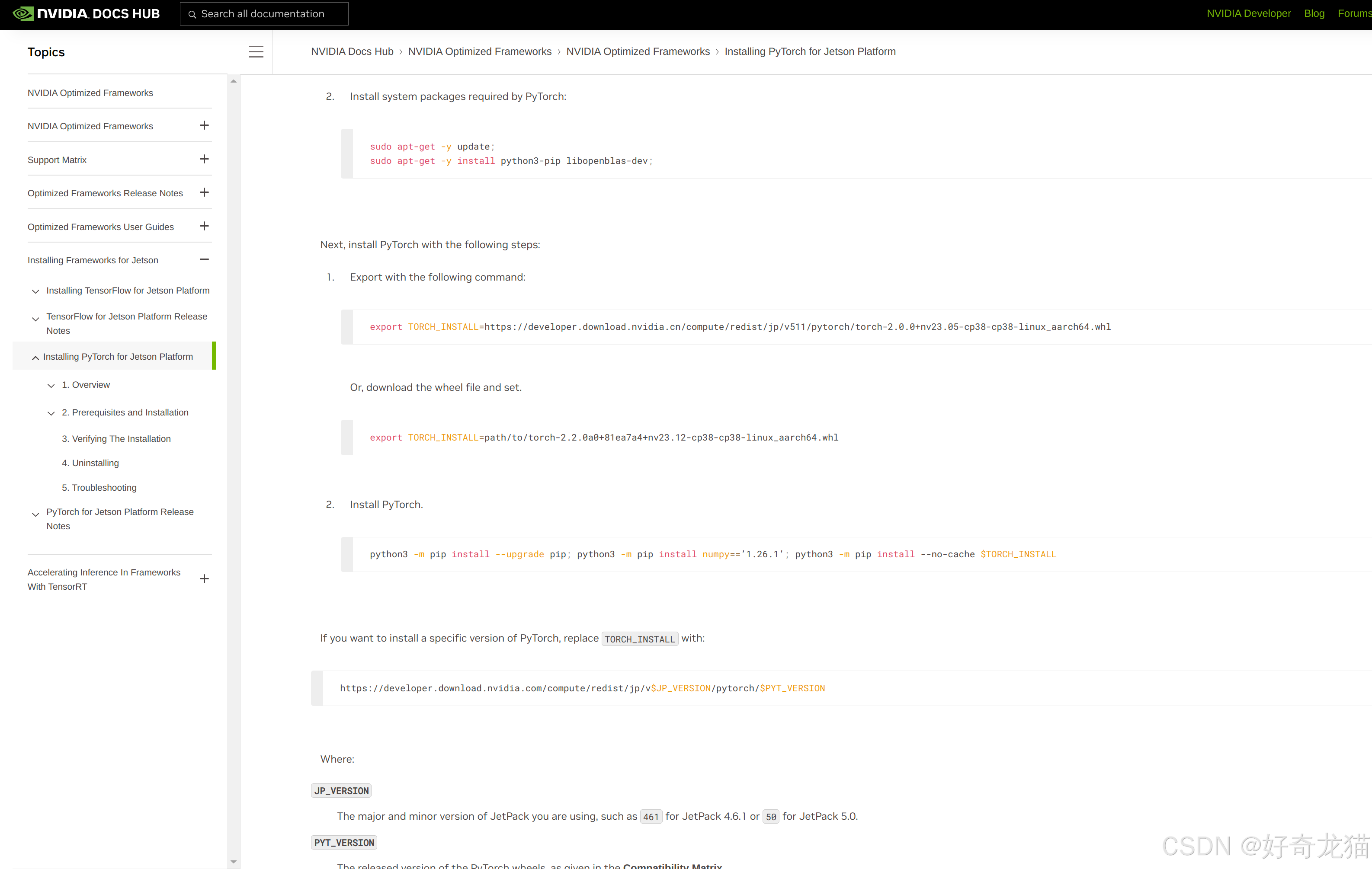Collapse Installing Frameworks for Jetson minus icon
This screenshot has height=869, width=1372.
tap(204, 260)
